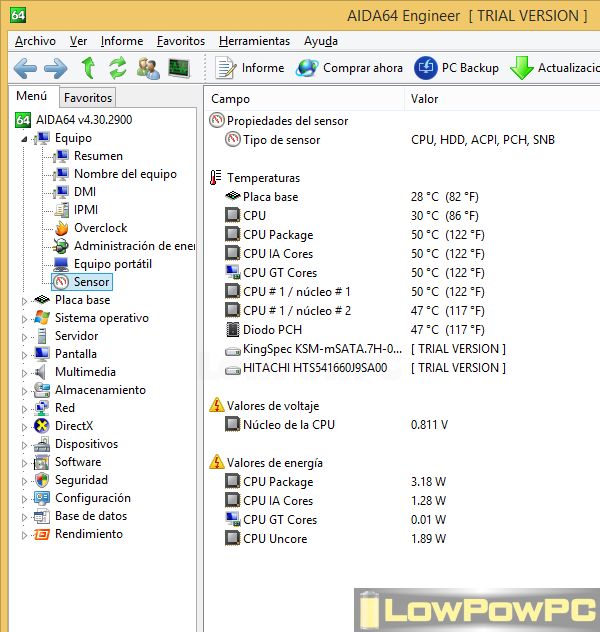The height and width of the screenshot is (632, 600).
Task: Click the Red network icon
Action: pyautogui.click(x=42, y=408)
